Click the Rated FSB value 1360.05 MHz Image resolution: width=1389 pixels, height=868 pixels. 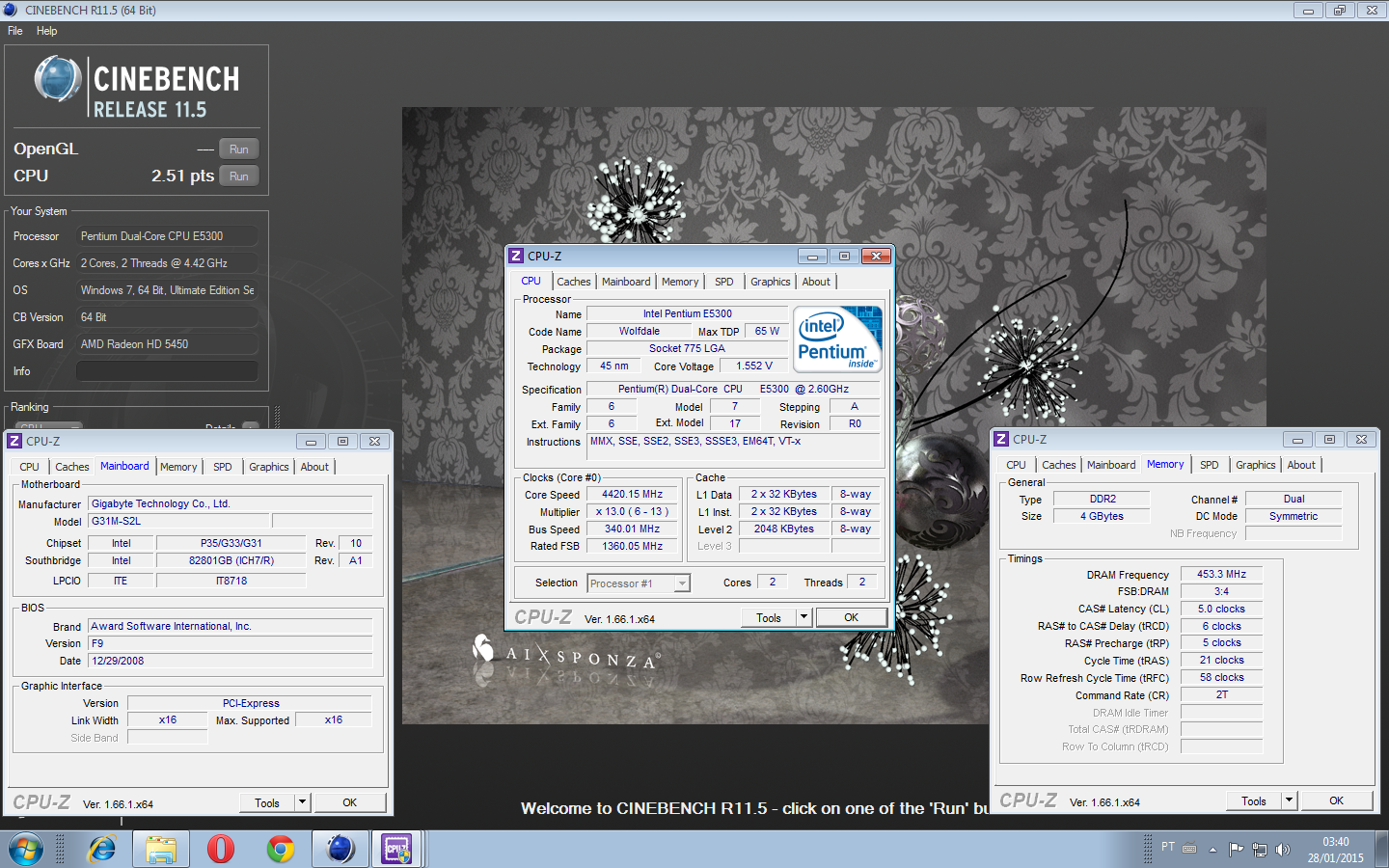pyautogui.click(x=633, y=546)
